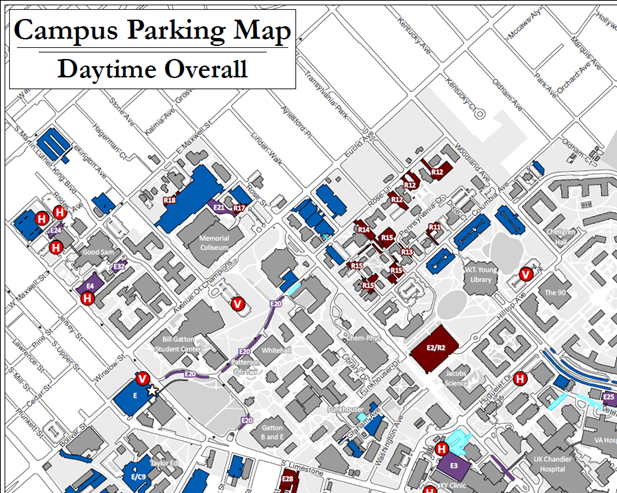Click the Washington Ave street label
Screen dimensions: 617x493
click(388, 440)
